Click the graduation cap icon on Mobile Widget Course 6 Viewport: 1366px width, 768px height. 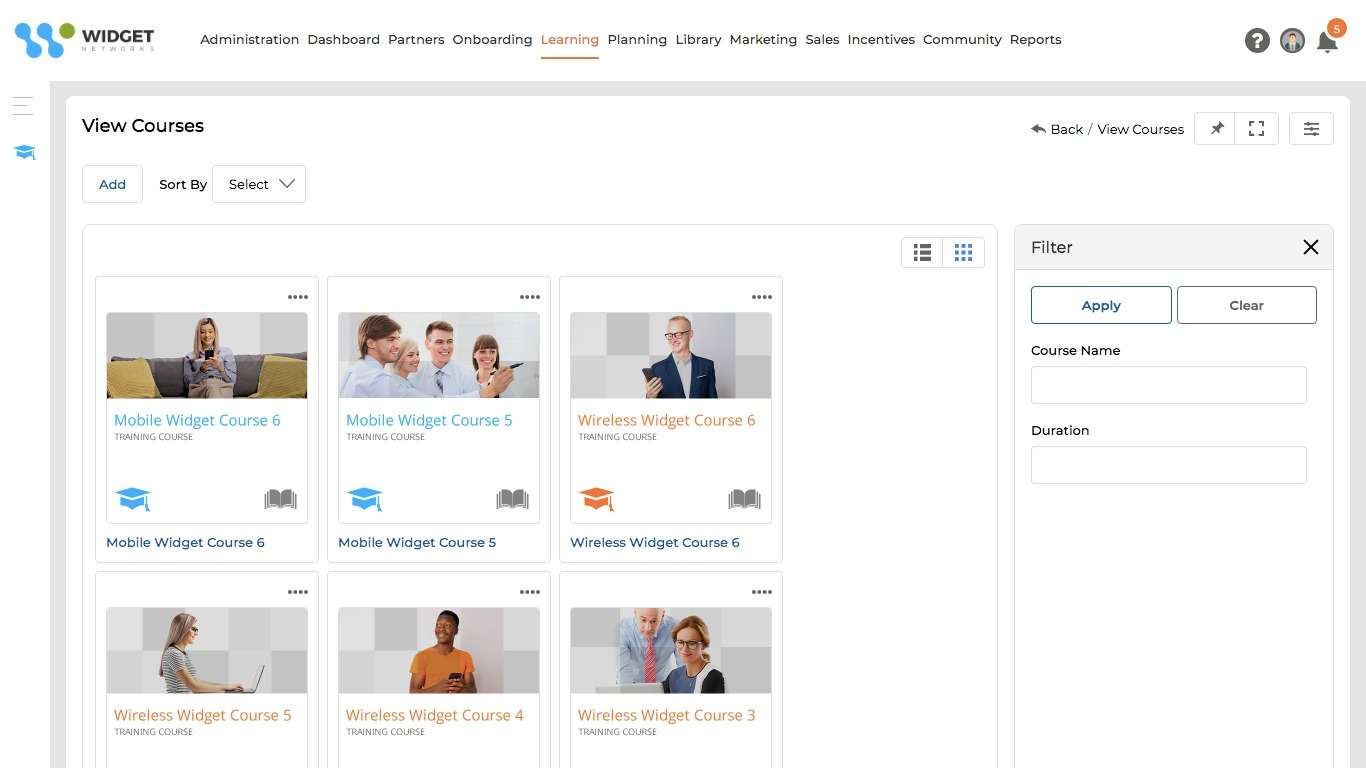pos(133,499)
